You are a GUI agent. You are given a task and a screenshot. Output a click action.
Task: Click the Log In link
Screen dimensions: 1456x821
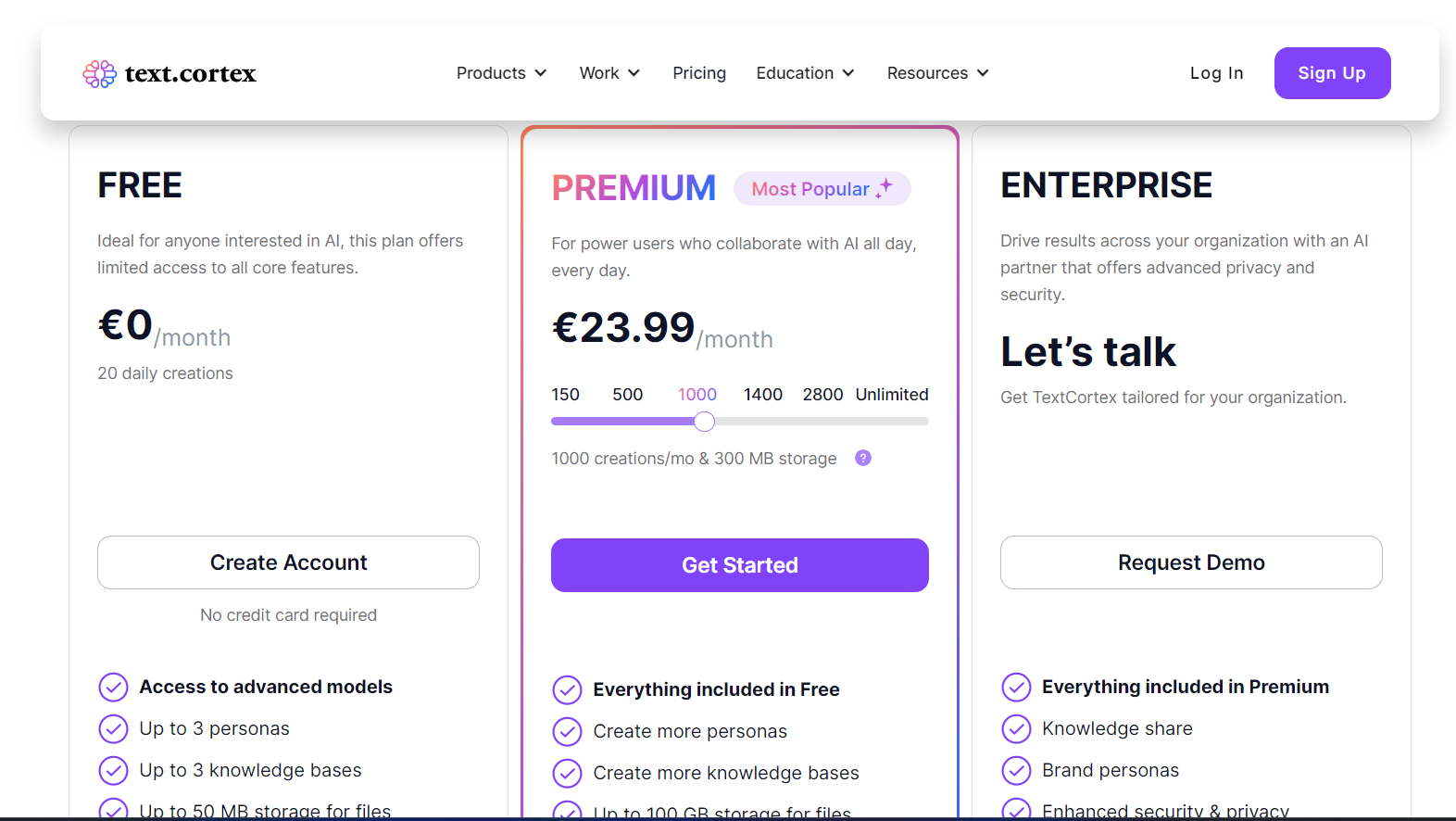(x=1216, y=73)
